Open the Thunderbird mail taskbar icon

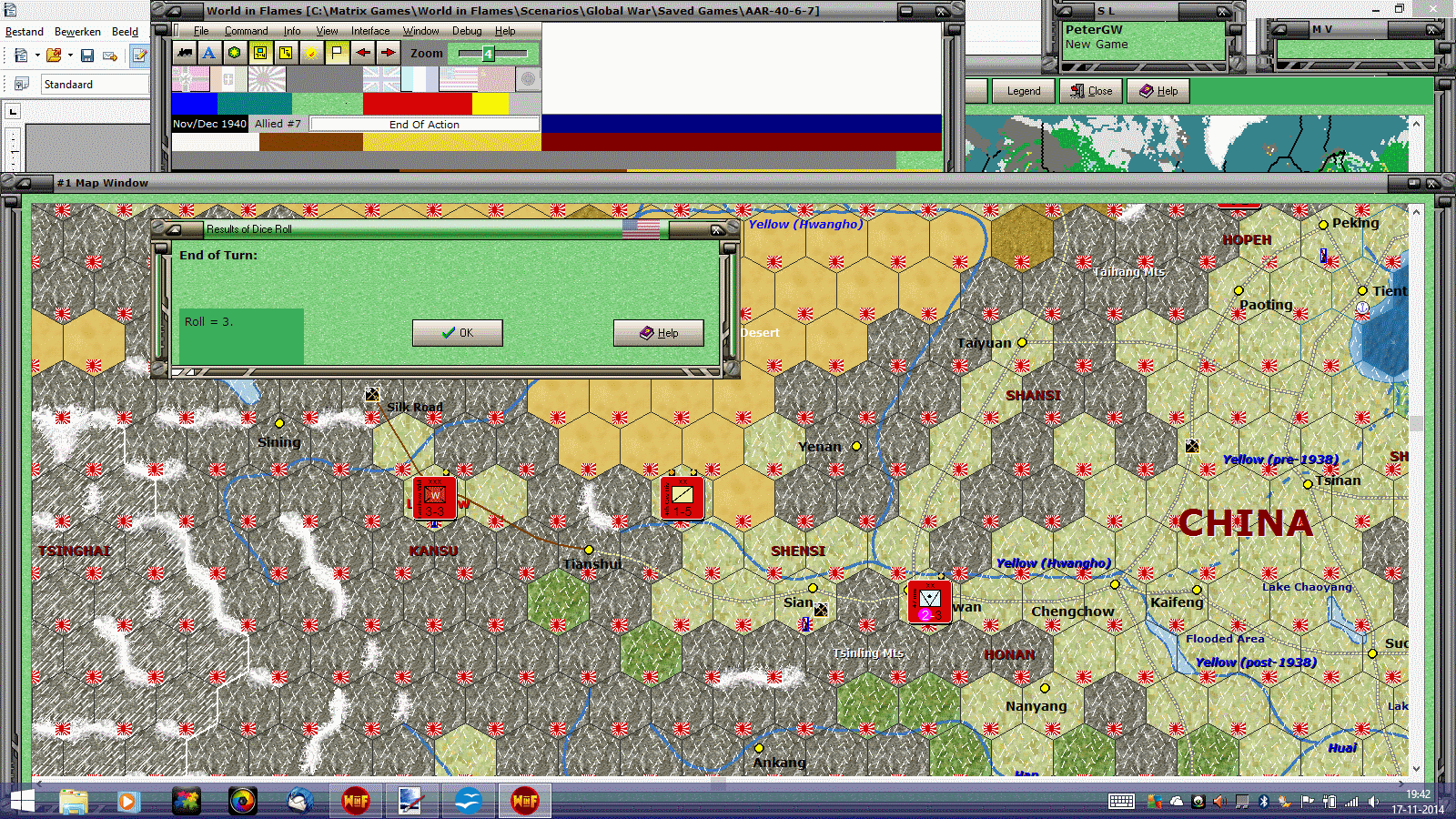[299, 802]
